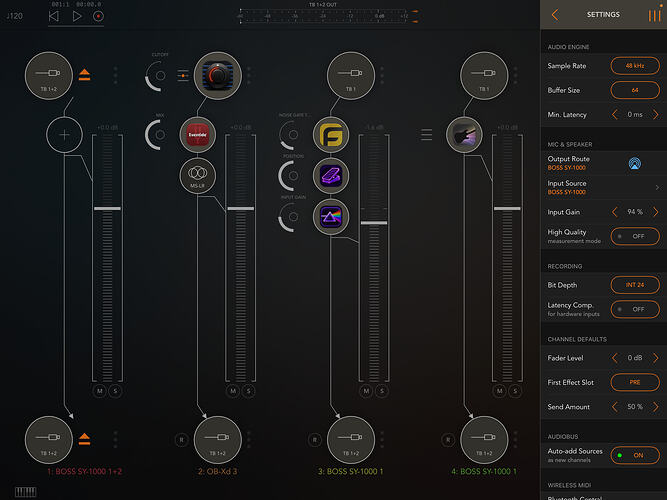Select channel label 4: BOSS SY-1000 1

click(484, 471)
